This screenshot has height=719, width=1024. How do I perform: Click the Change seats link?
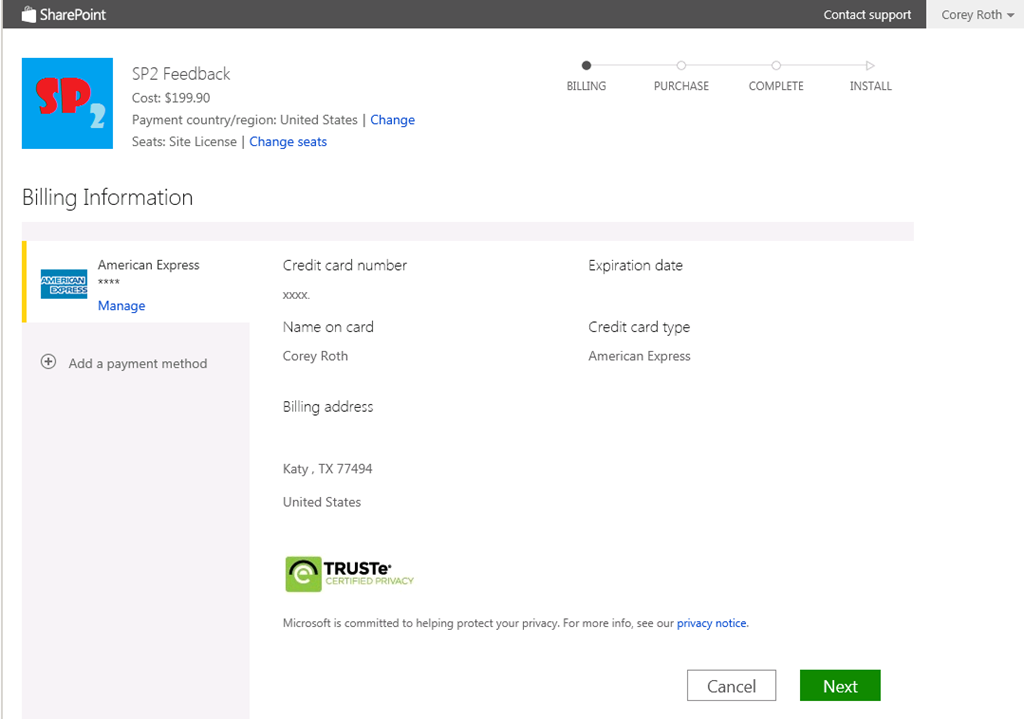pos(288,142)
